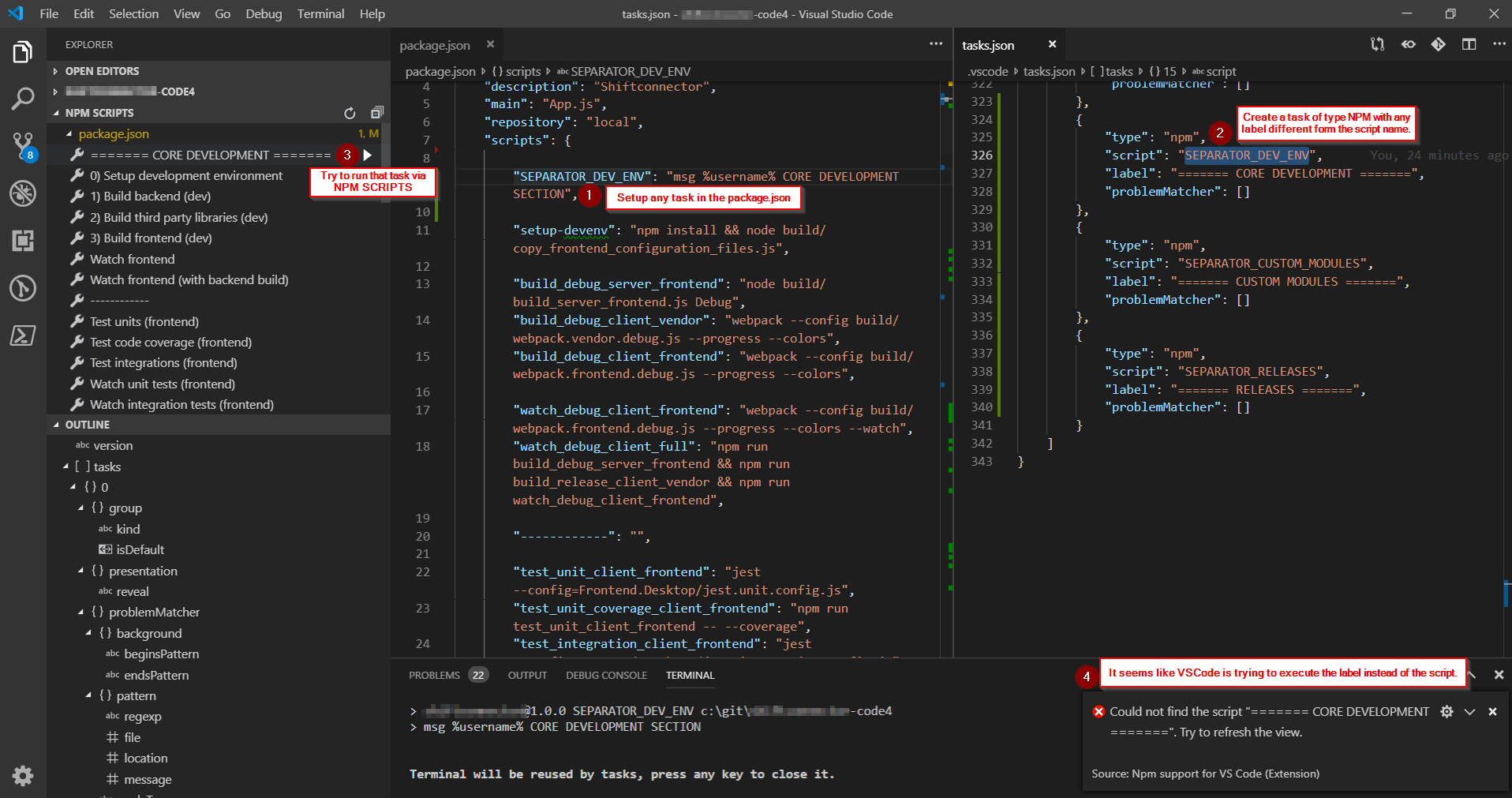Open notification settings via the gear icon

coord(1447,711)
